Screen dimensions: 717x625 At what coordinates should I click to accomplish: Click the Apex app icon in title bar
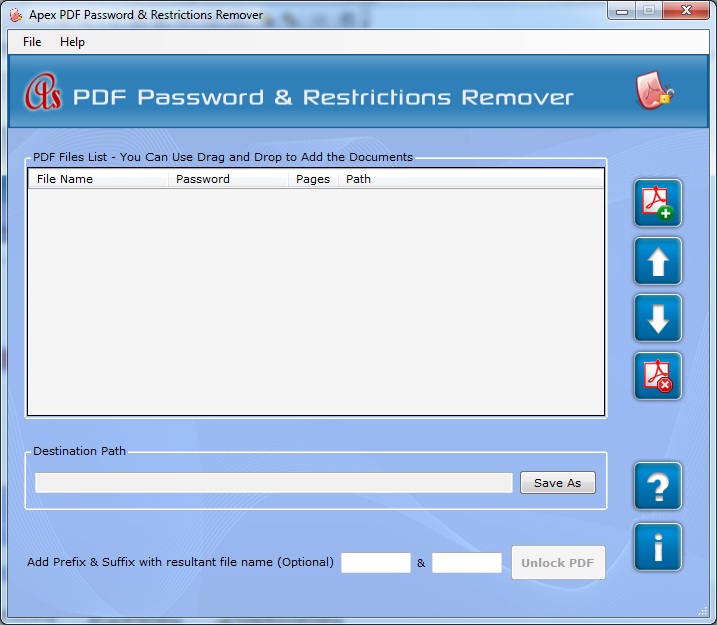tap(16, 15)
